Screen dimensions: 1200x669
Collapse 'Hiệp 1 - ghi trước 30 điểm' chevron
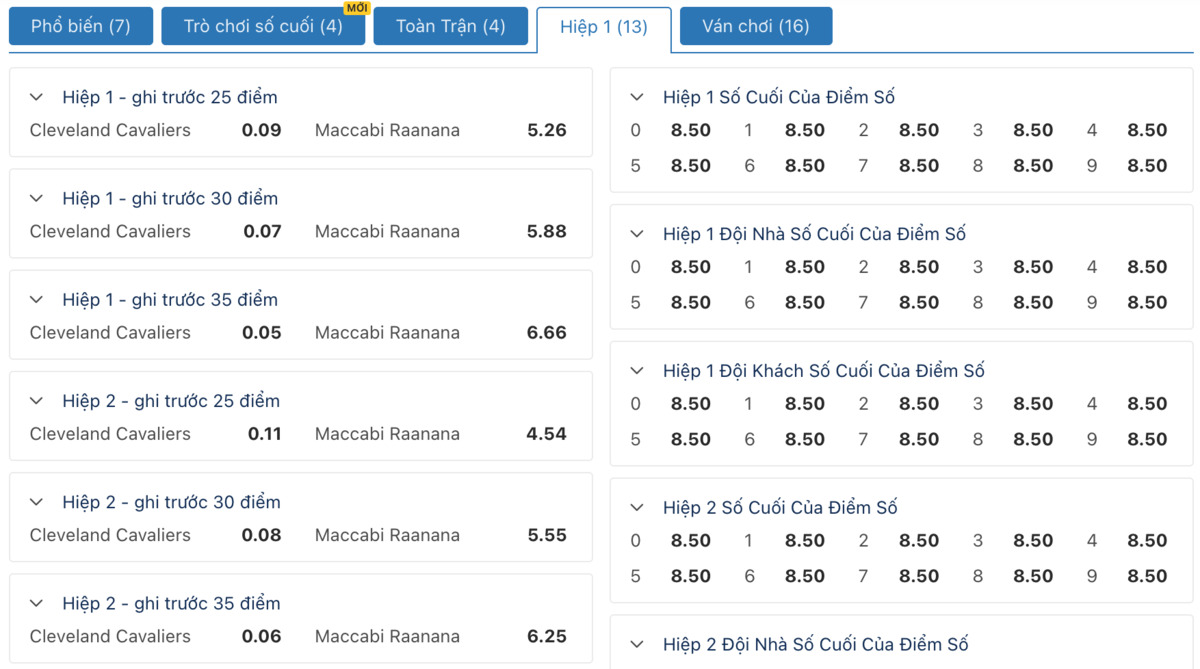coord(37,199)
